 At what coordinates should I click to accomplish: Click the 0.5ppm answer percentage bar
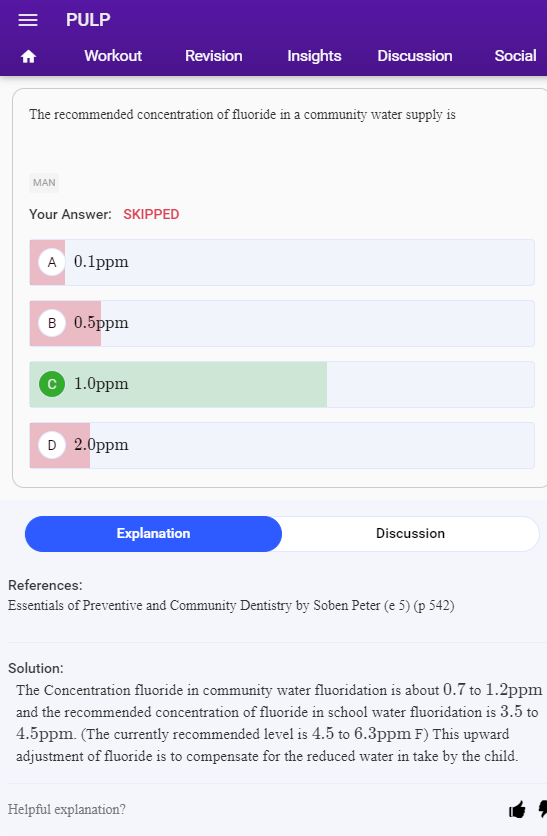pyautogui.click(x=66, y=323)
